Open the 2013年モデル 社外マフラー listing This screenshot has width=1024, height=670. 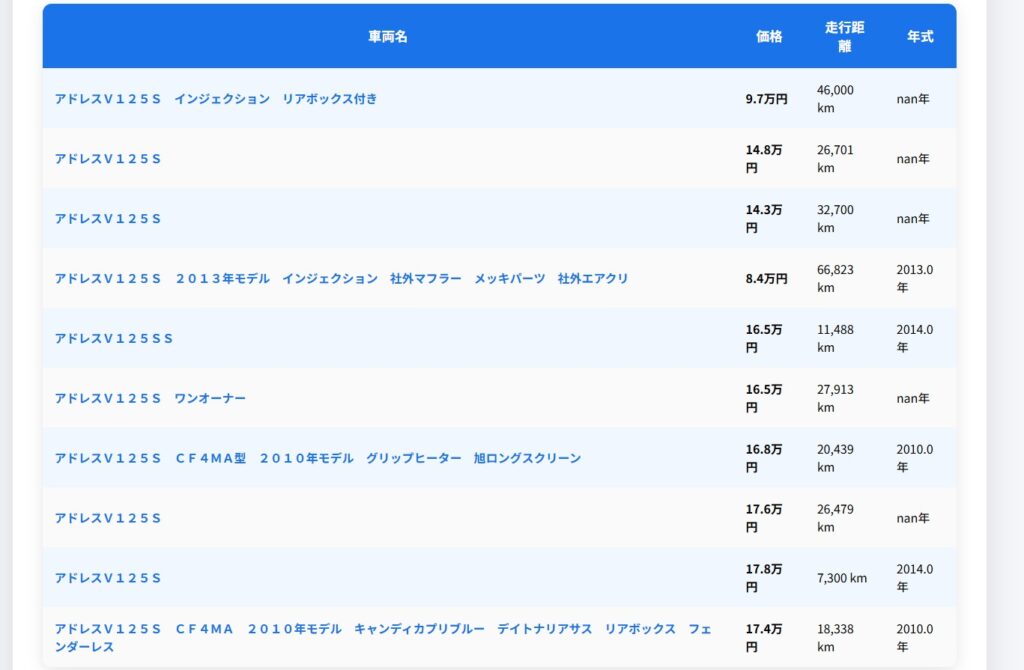(341, 278)
